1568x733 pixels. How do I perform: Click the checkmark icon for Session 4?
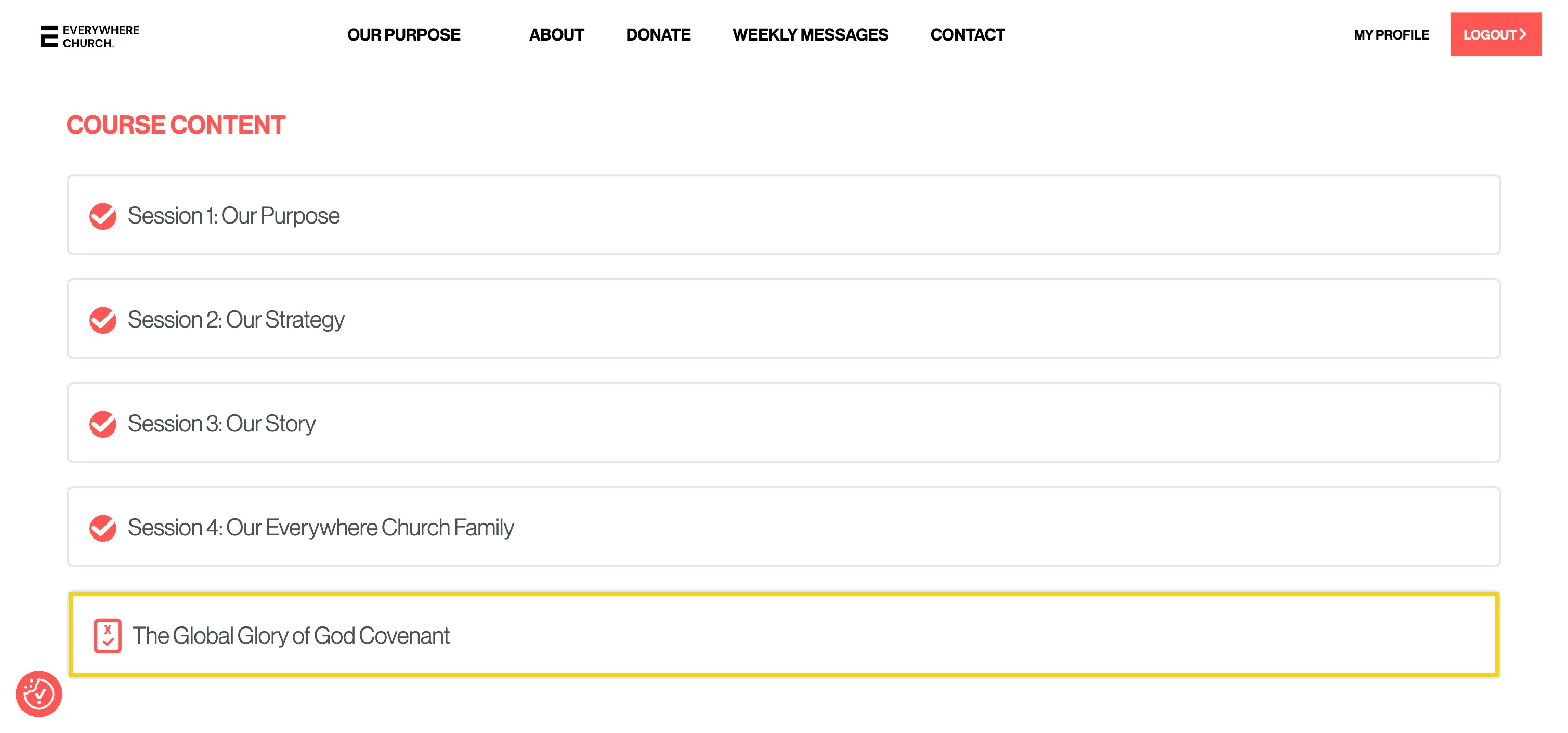pos(103,528)
